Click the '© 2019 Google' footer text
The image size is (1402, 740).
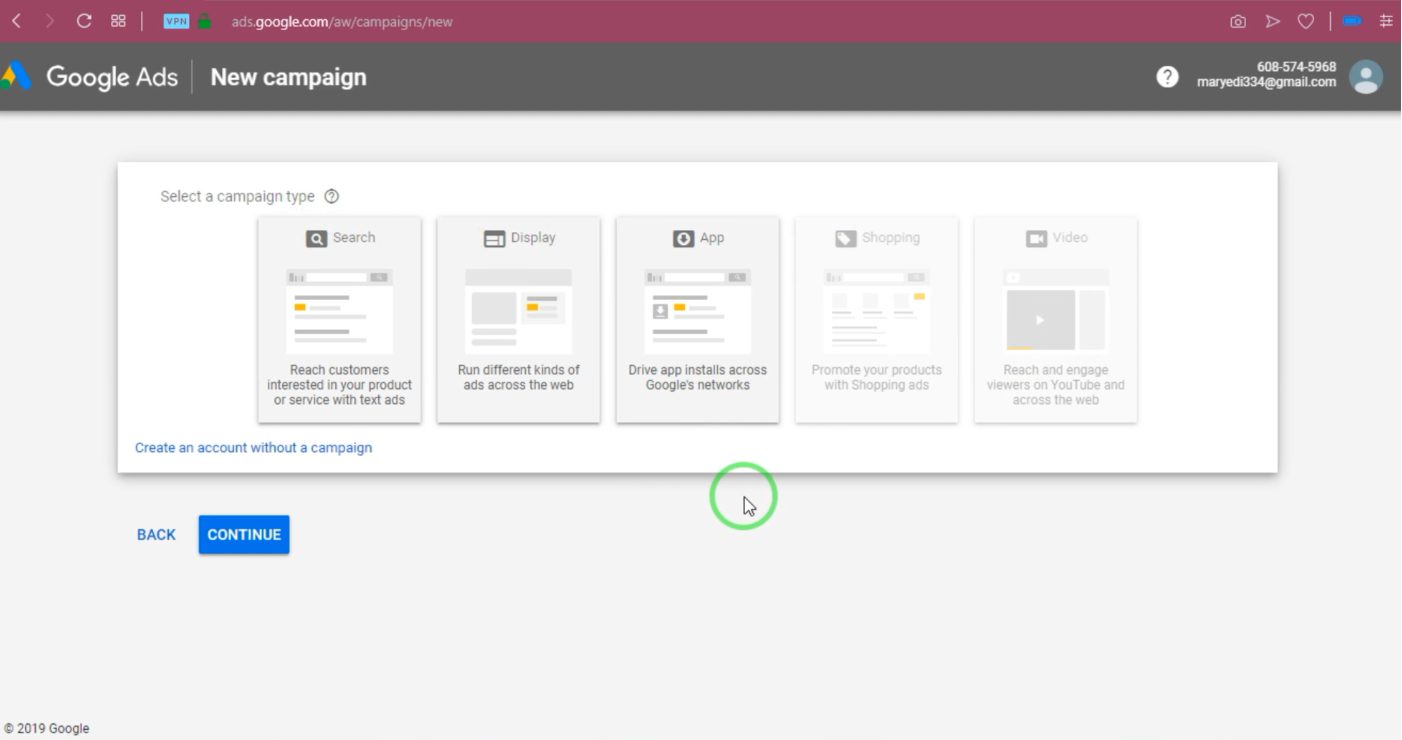pos(47,729)
